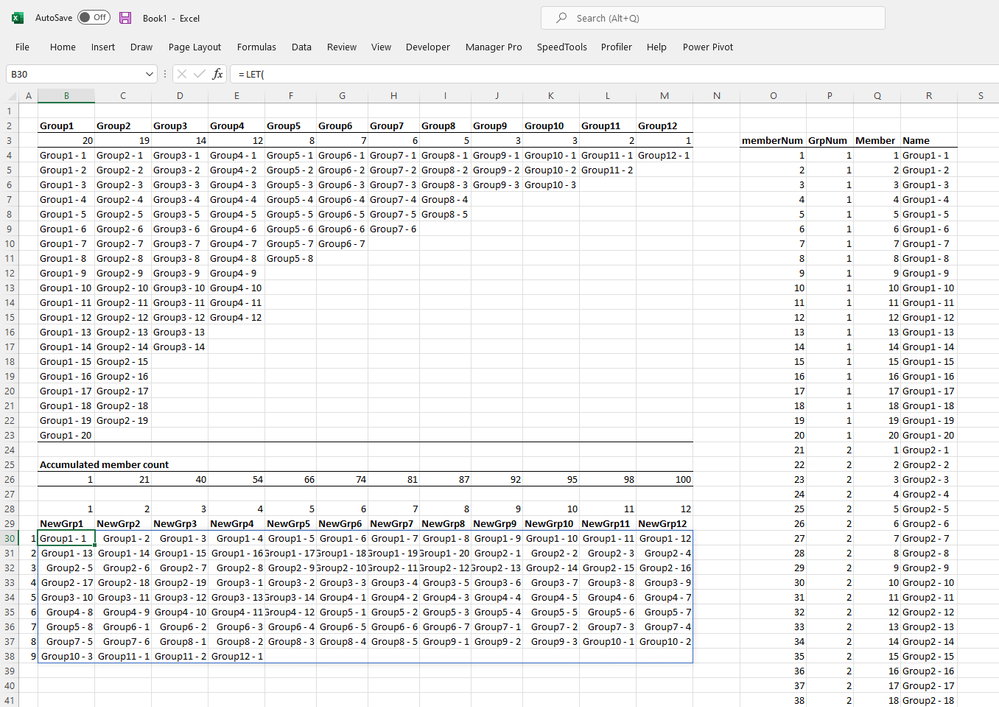Click the Name Box showing B30
999x707 pixels.
click(x=75, y=74)
